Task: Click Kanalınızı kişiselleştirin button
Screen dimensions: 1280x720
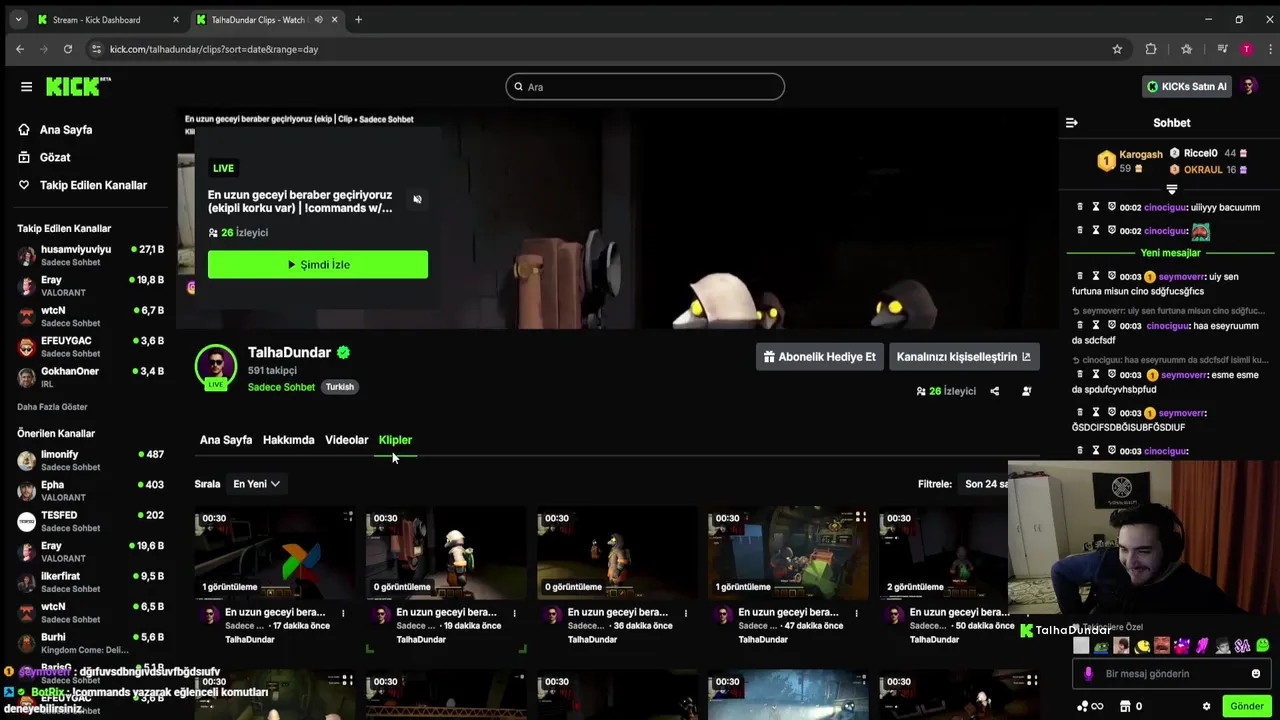Action: (963, 357)
